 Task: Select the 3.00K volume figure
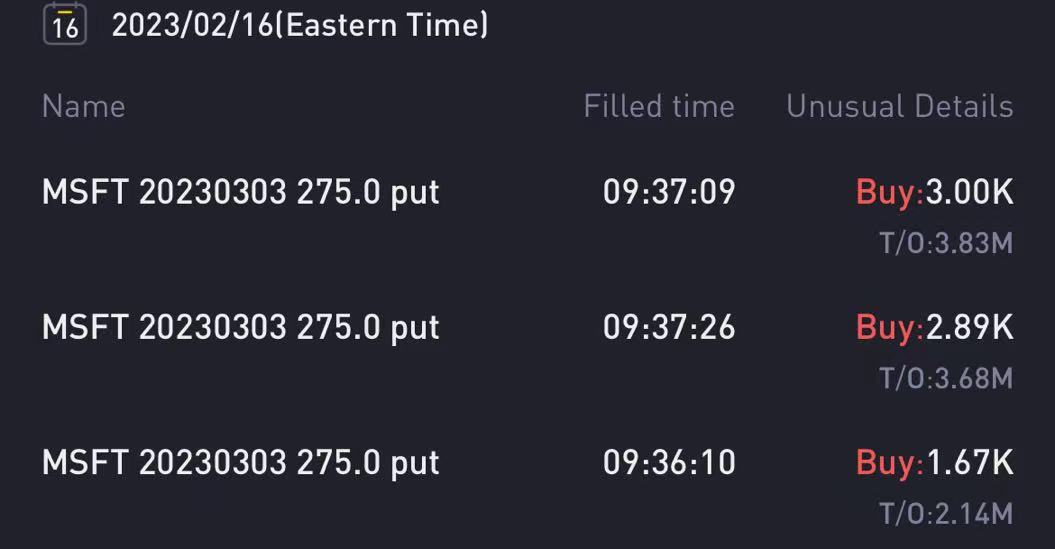tap(969, 192)
